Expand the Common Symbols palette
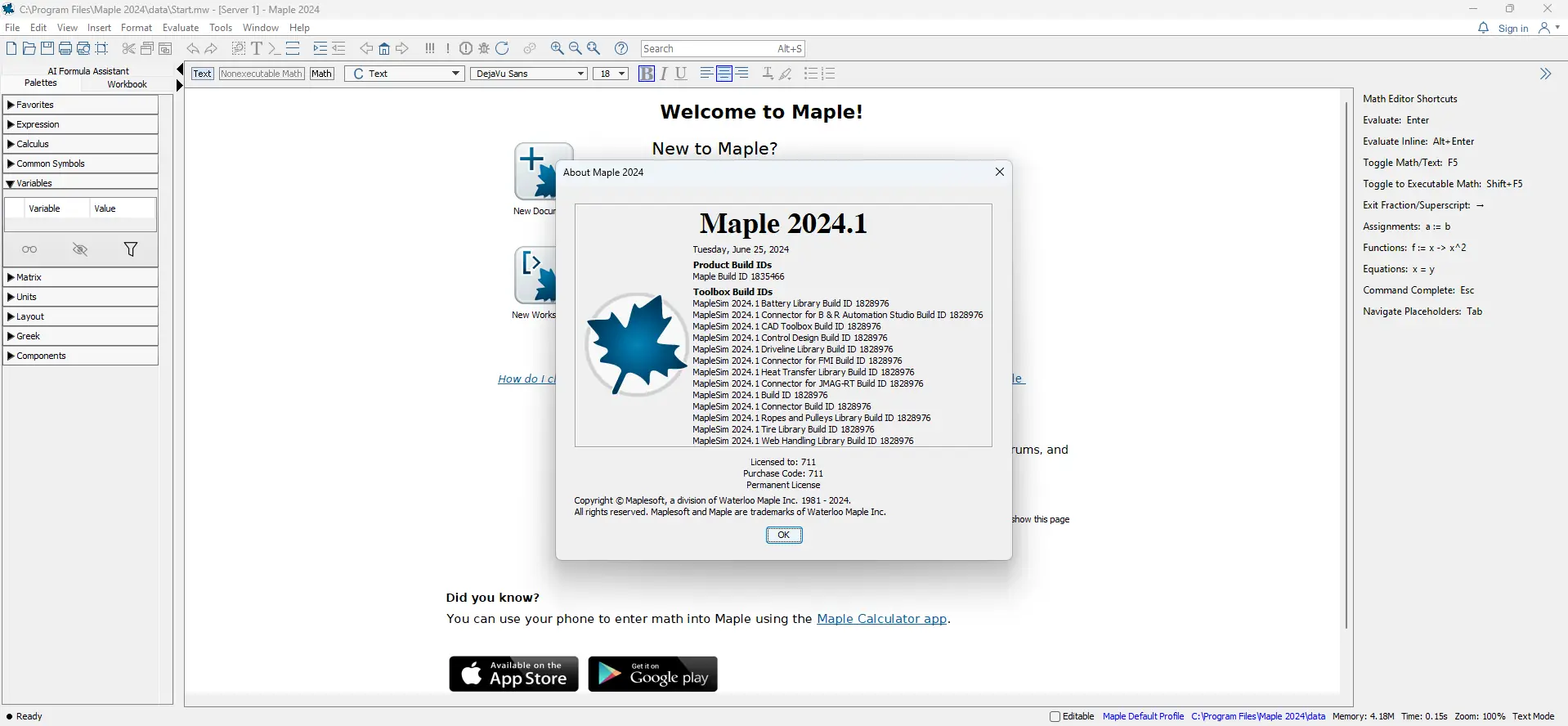Screen dimensions: 1568x726 click(80, 164)
